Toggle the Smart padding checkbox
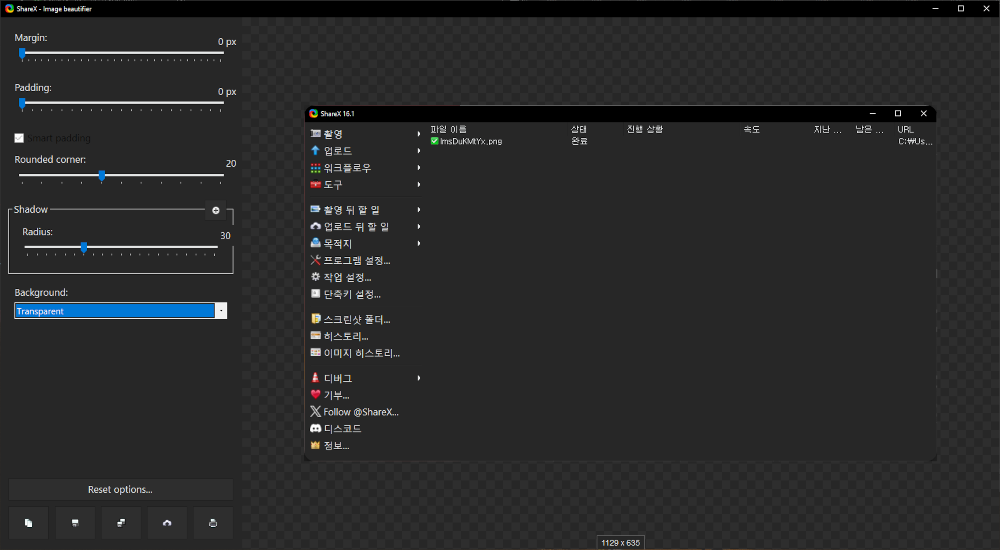Screen dimensions: 1000x550 click(19, 138)
